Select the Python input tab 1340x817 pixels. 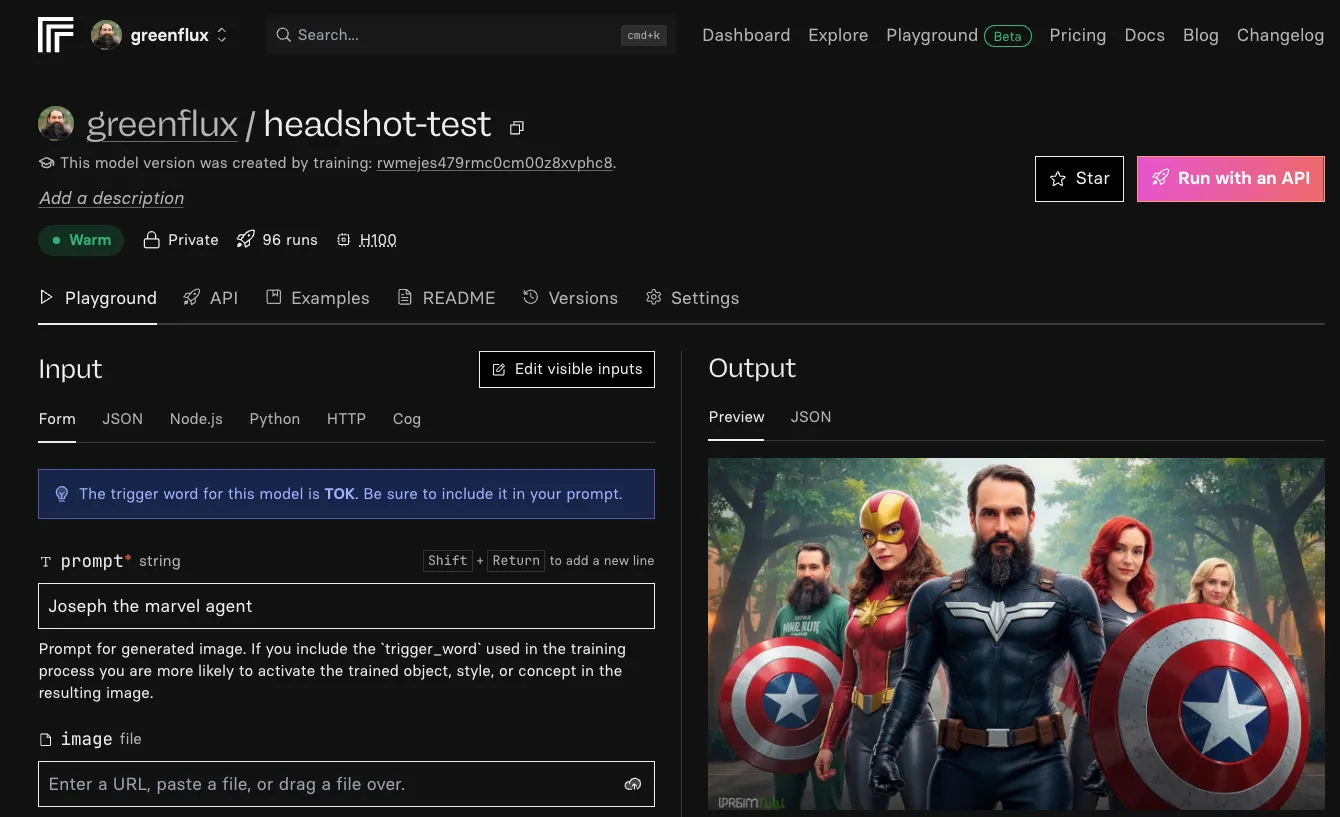click(x=274, y=419)
